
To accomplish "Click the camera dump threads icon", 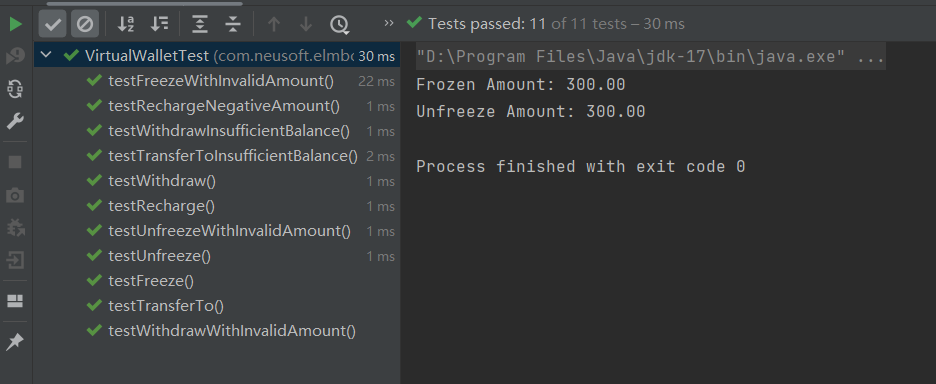I will (15, 195).
